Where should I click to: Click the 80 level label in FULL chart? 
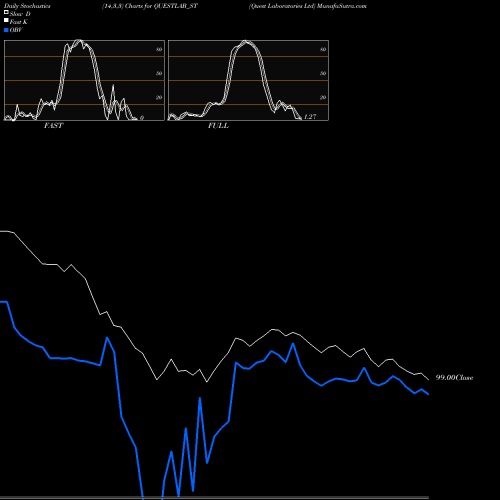[x=323, y=49]
